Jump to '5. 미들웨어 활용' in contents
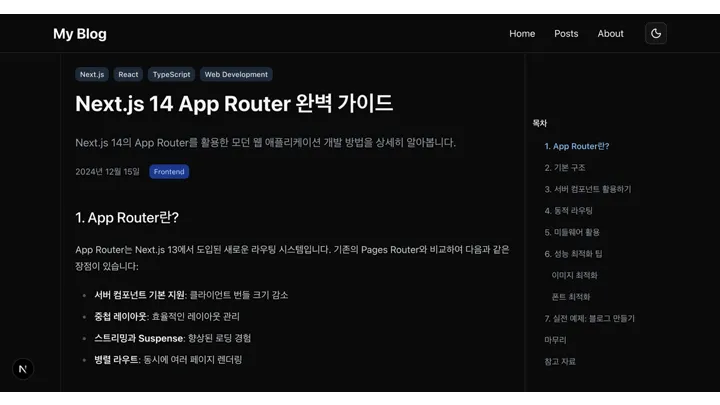 point(572,232)
